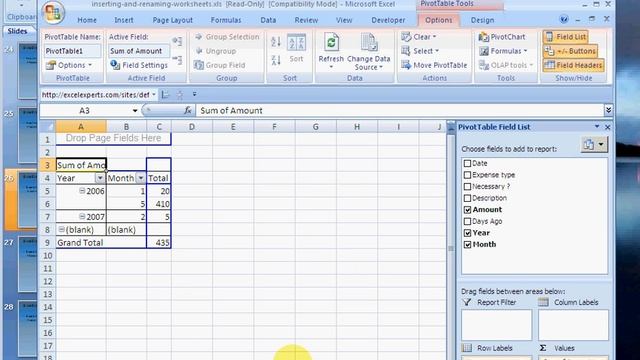Check the Necessary ? field
The image size is (640, 360).
pyautogui.click(x=468, y=187)
